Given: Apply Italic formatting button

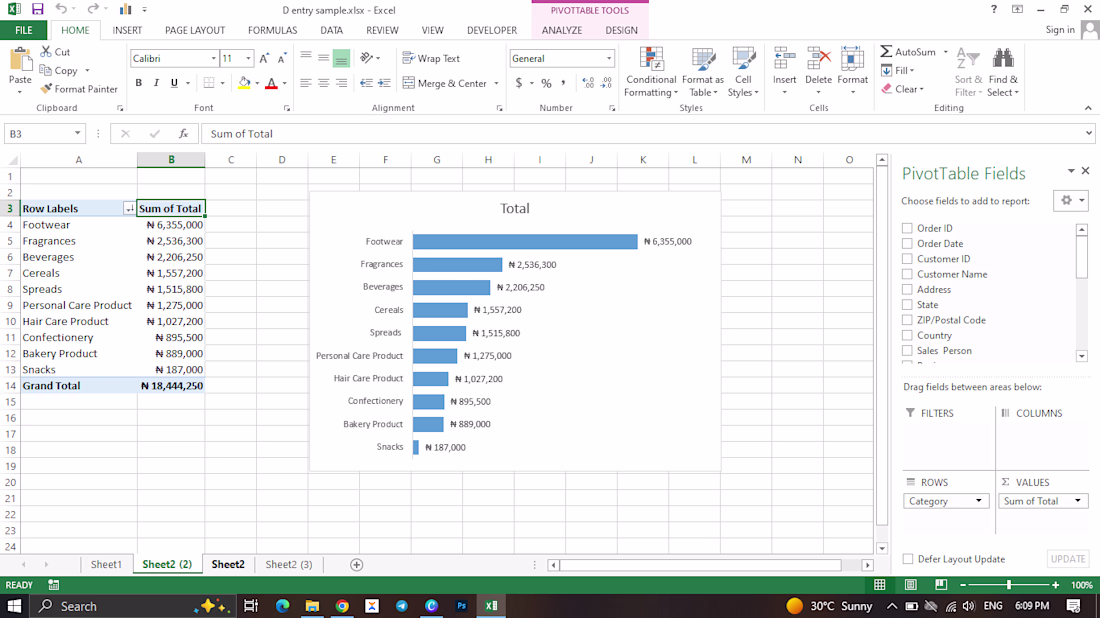Looking at the screenshot, I should click(x=156, y=83).
